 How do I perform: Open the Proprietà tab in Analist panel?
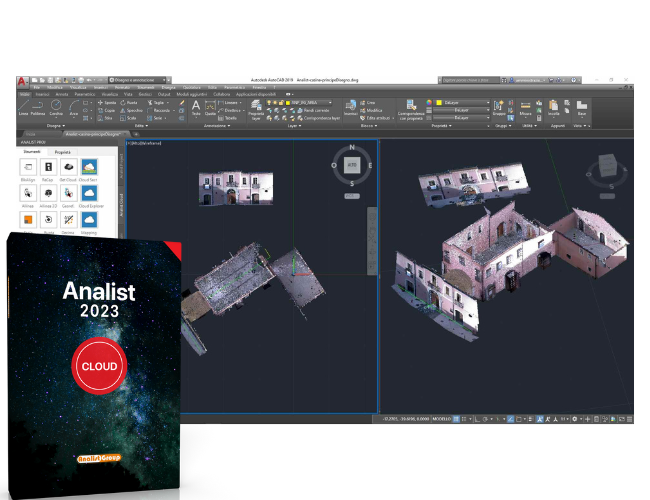62,151
